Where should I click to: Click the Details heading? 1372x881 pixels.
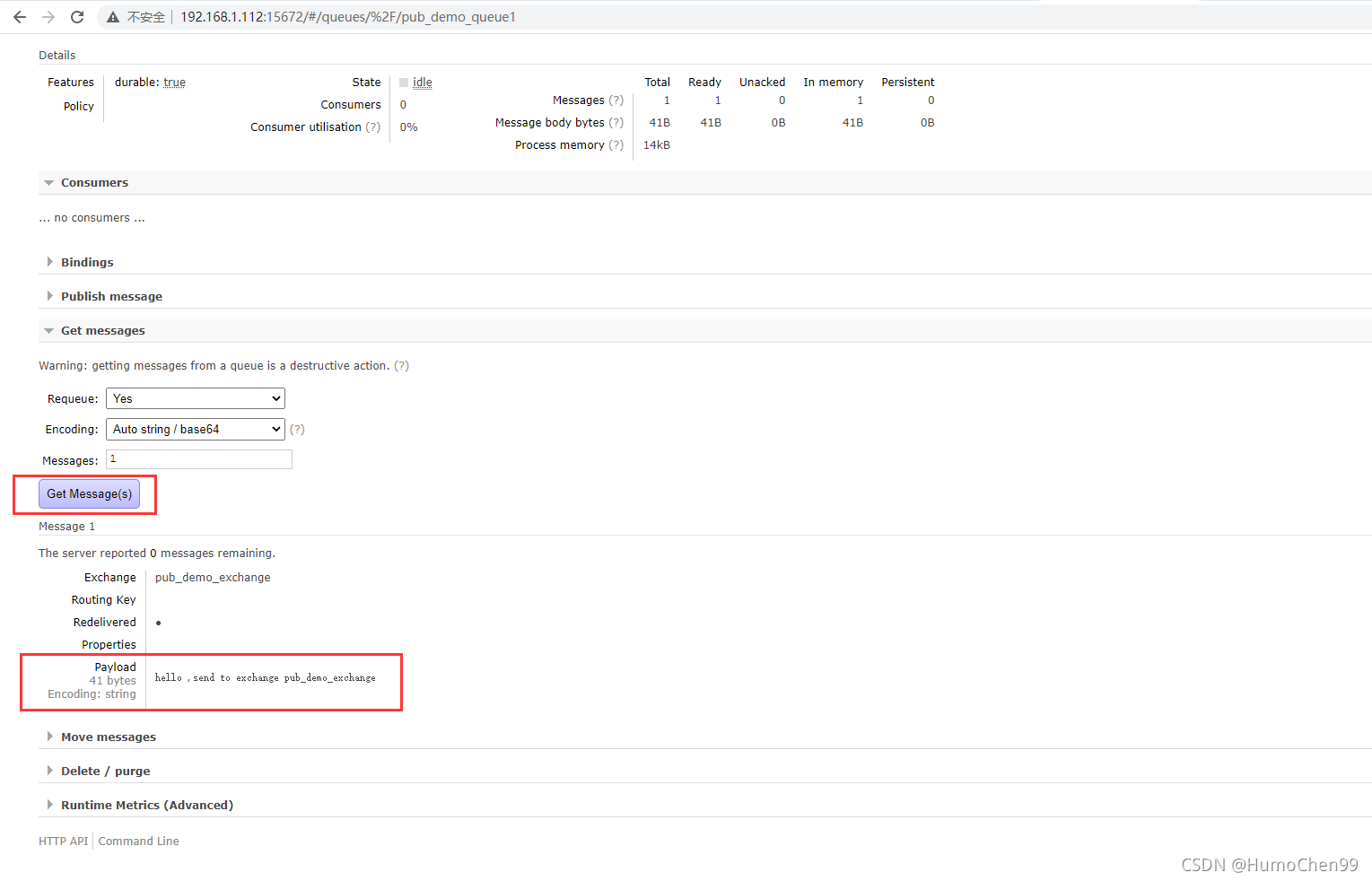click(57, 56)
